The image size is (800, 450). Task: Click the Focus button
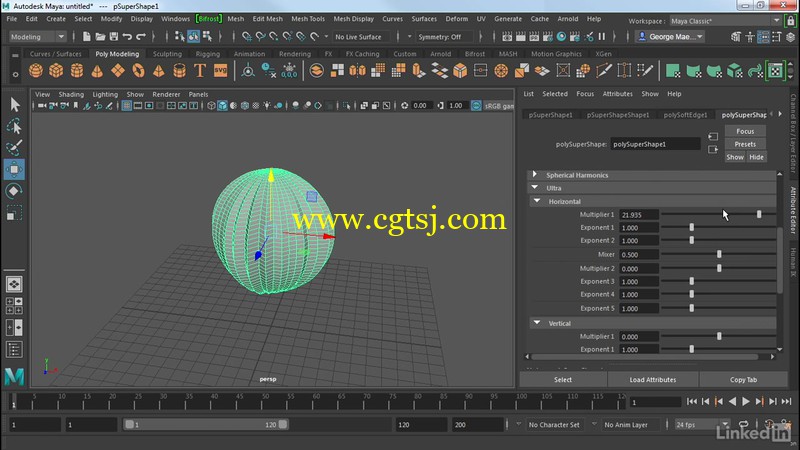[x=745, y=131]
